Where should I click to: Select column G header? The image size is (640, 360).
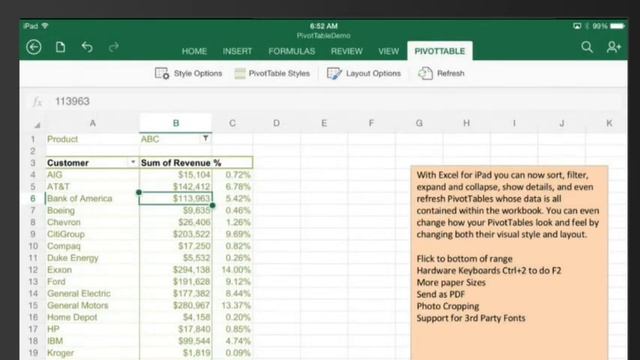click(419, 123)
